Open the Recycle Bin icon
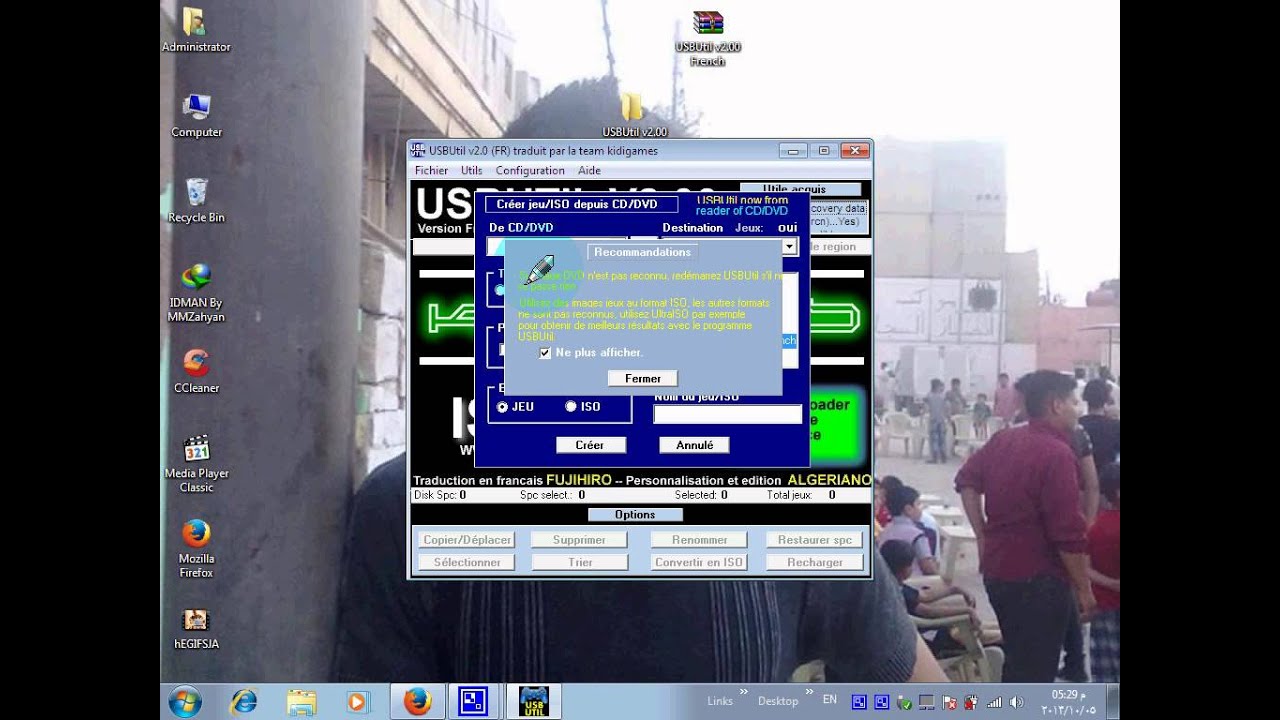Screen dimensions: 1280x720 pos(196,200)
